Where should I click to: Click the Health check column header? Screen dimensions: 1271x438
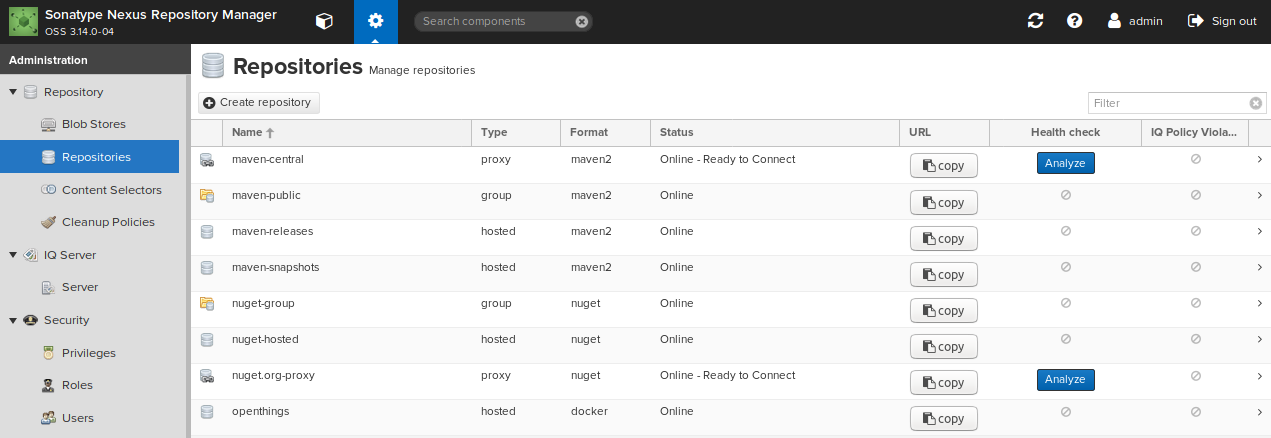click(x=1065, y=132)
